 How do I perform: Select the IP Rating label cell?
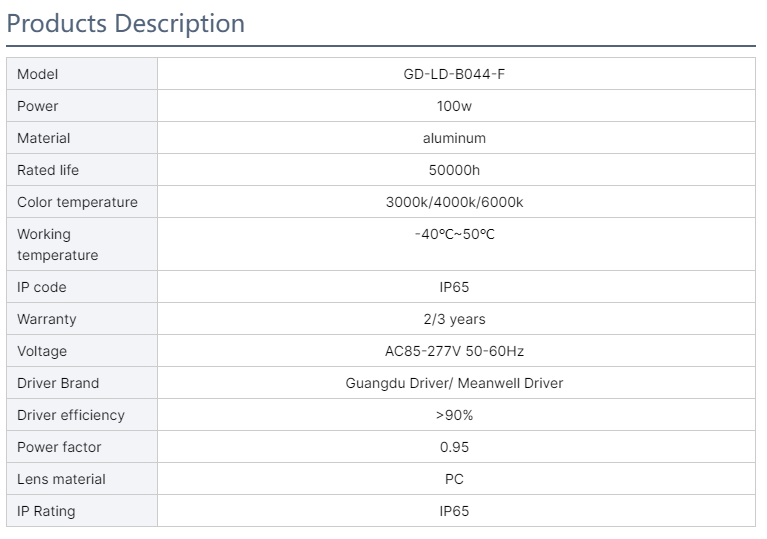click(x=82, y=511)
